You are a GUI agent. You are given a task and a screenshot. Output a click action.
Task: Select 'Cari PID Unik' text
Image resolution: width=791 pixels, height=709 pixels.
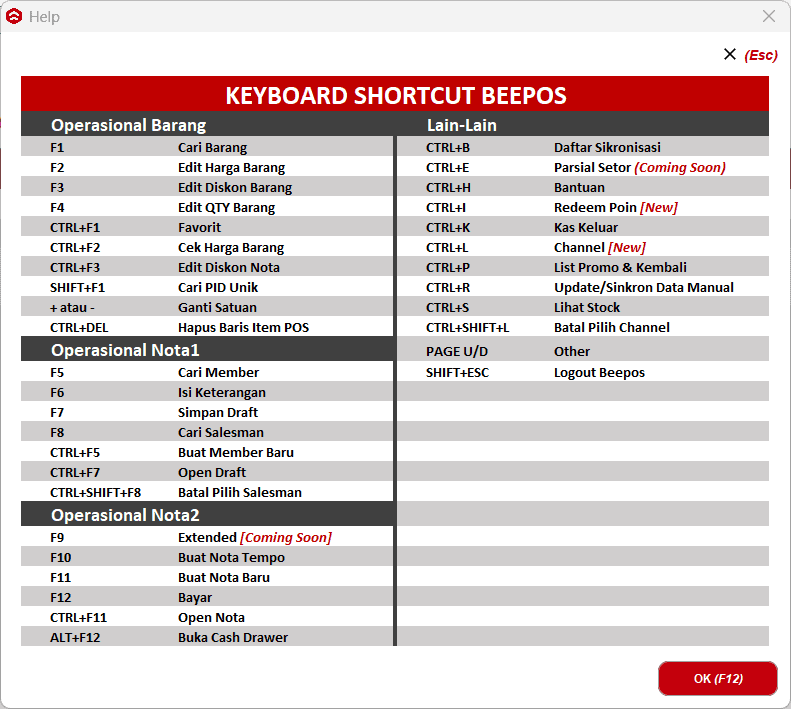[x=217, y=288]
